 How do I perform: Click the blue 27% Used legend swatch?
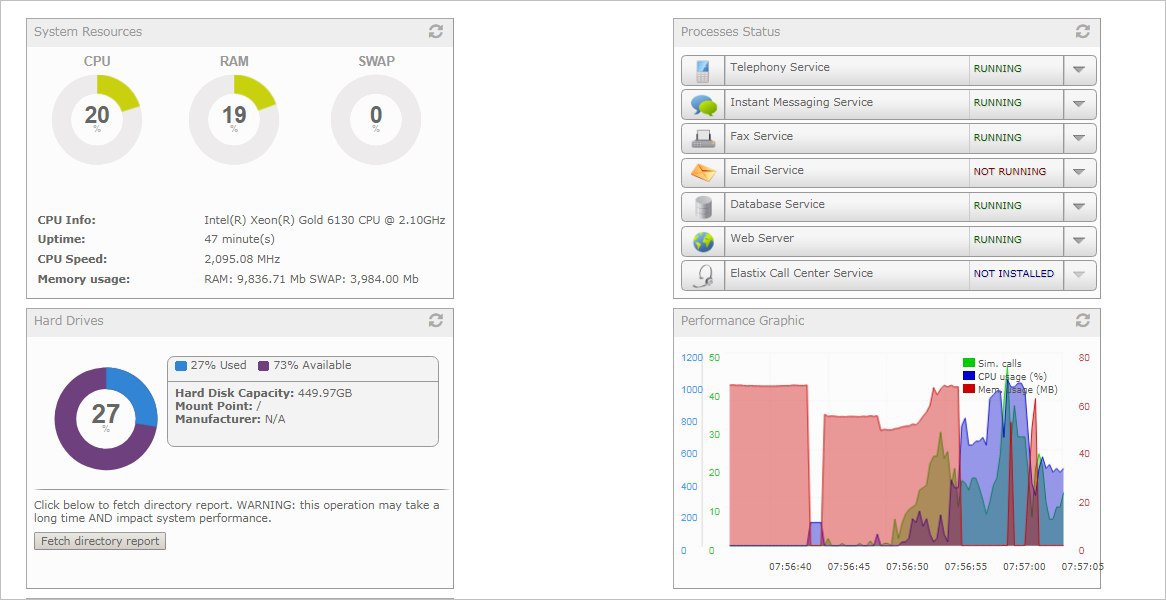(181, 366)
